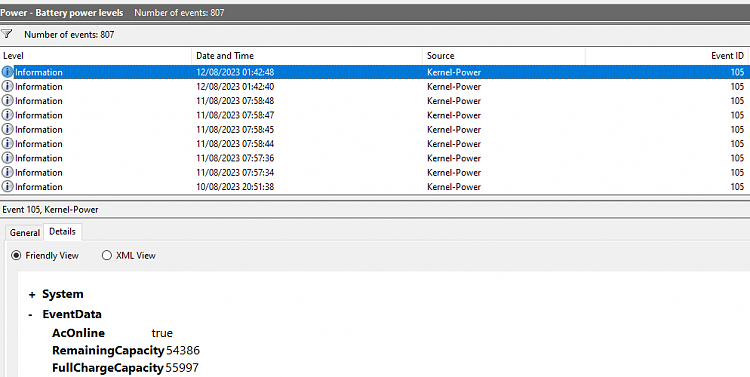Select the date 11/08/2023 07:58:48
The width and height of the screenshot is (750, 377).
235,101
